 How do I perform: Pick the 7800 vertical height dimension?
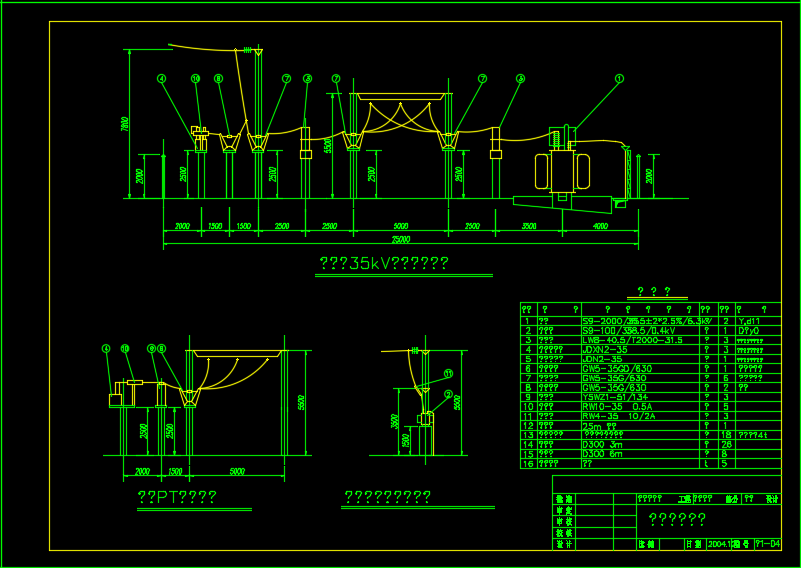(124, 124)
